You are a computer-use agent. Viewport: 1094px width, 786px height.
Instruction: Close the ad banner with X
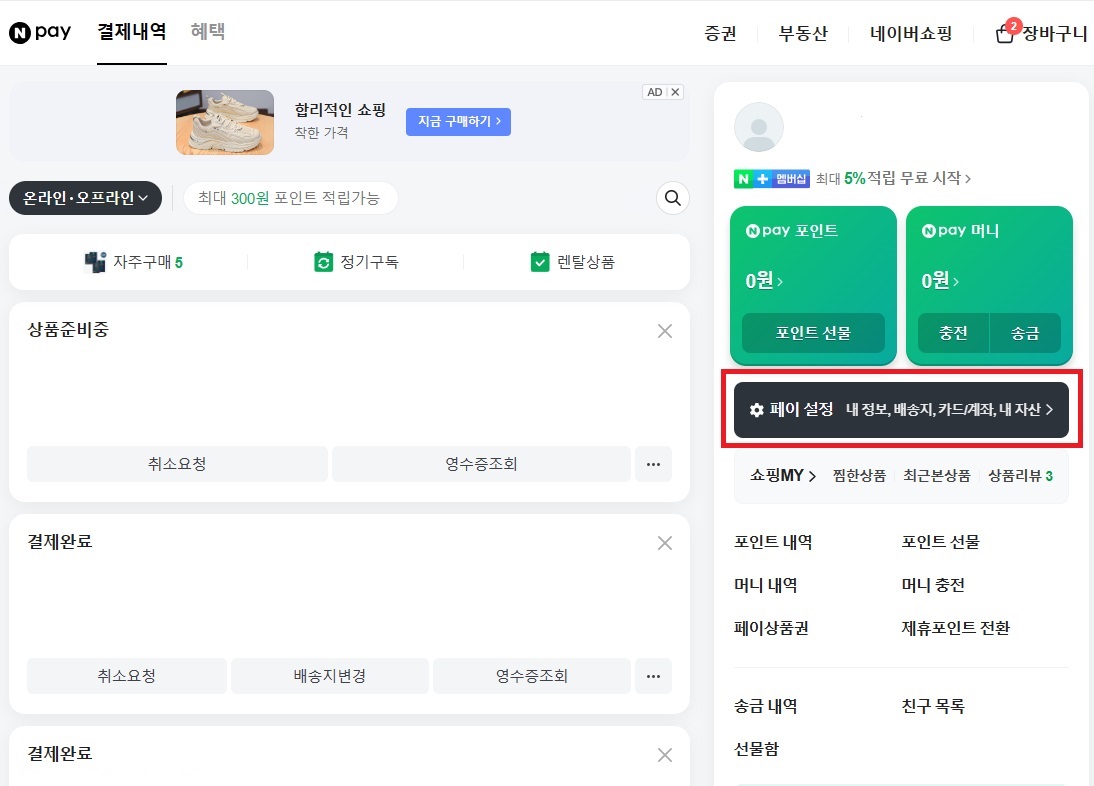coord(675,92)
